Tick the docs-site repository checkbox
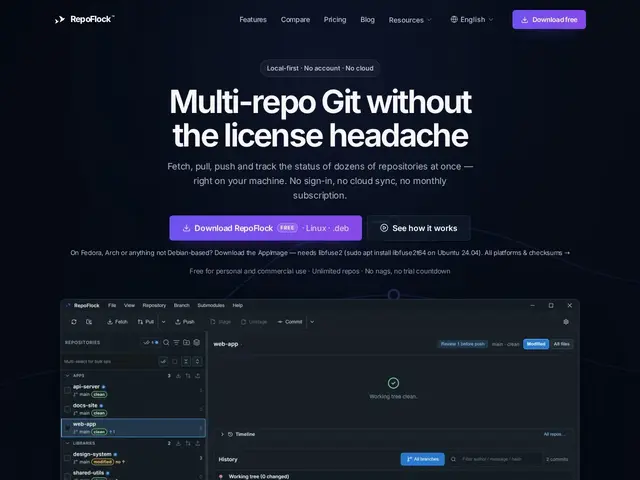The height and width of the screenshot is (480, 640). pyautogui.click(x=67, y=409)
